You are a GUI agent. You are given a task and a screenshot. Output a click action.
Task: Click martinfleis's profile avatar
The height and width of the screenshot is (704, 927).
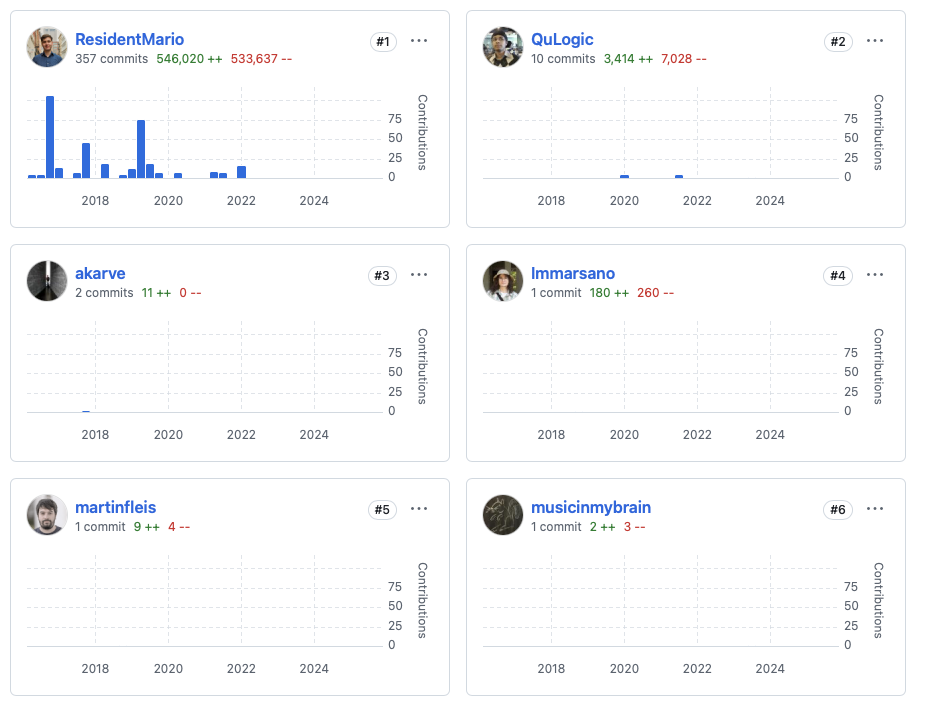tap(47, 515)
